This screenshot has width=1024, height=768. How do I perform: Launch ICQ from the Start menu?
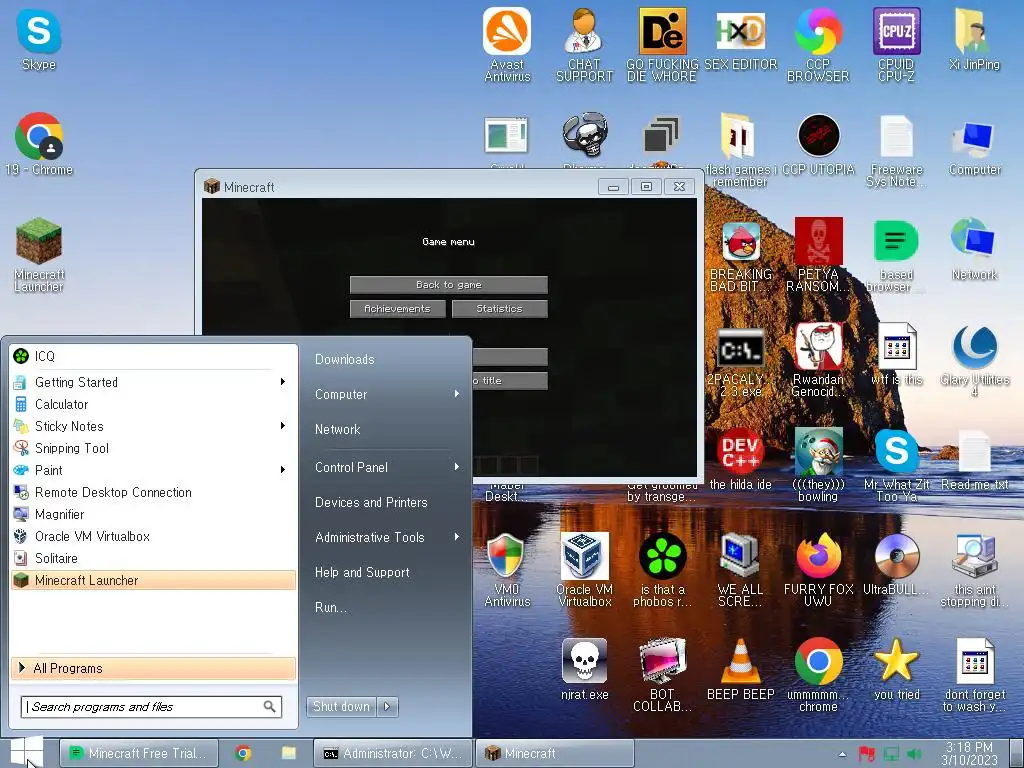(x=153, y=356)
